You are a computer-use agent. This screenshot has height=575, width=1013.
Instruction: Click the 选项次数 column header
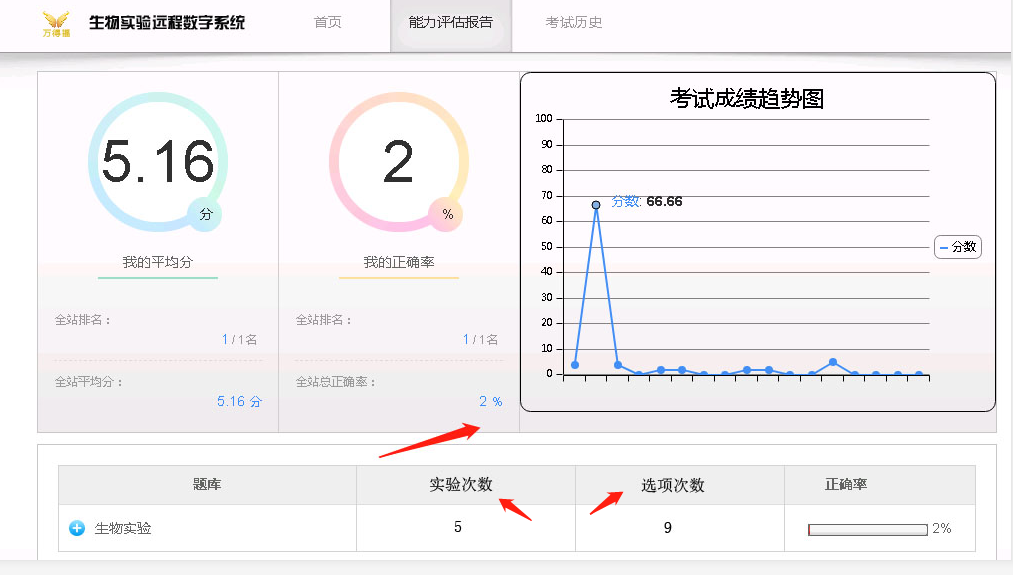tap(673, 485)
